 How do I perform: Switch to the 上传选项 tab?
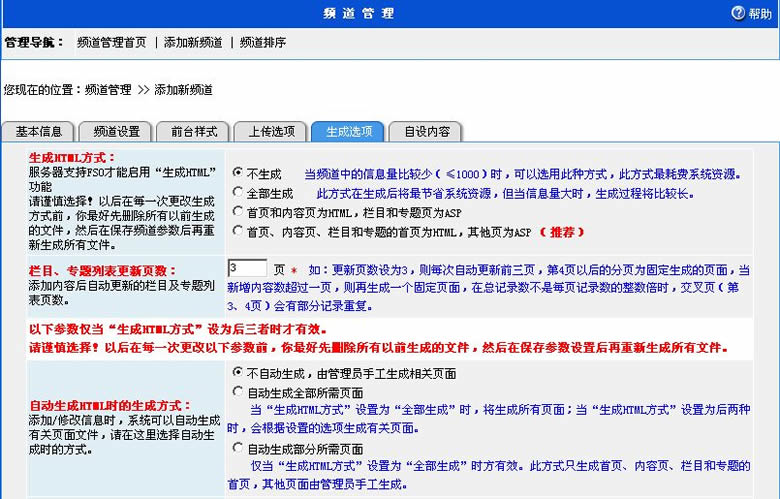pyautogui.click(x=272, y=131)
